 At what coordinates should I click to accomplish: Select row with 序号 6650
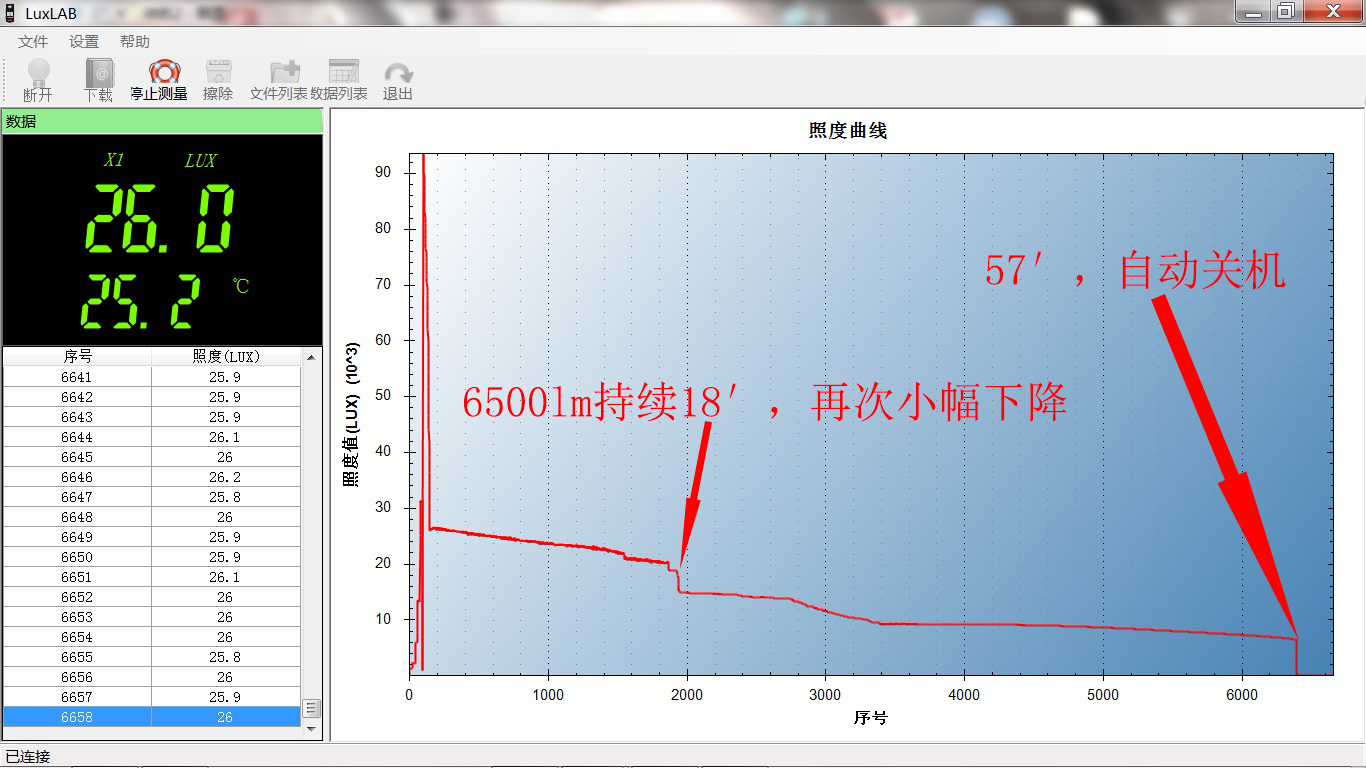(x=151, y=557)
